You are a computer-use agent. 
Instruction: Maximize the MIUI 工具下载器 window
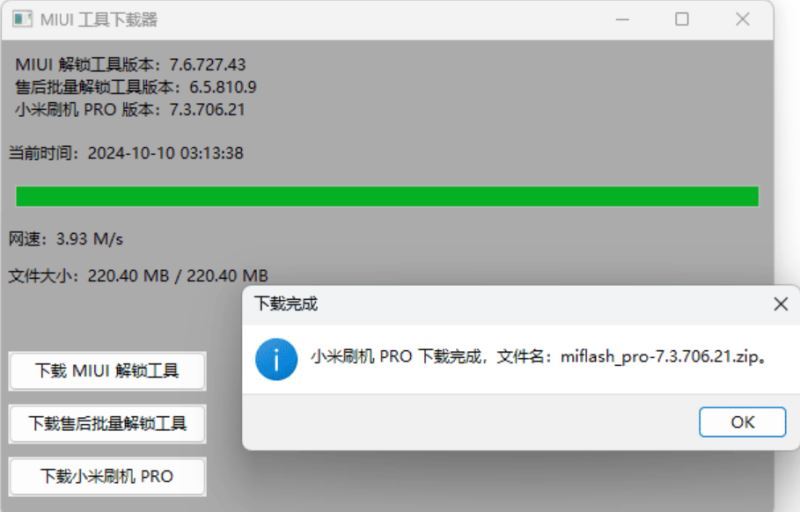pyautogui.click(x=682, y=19)
